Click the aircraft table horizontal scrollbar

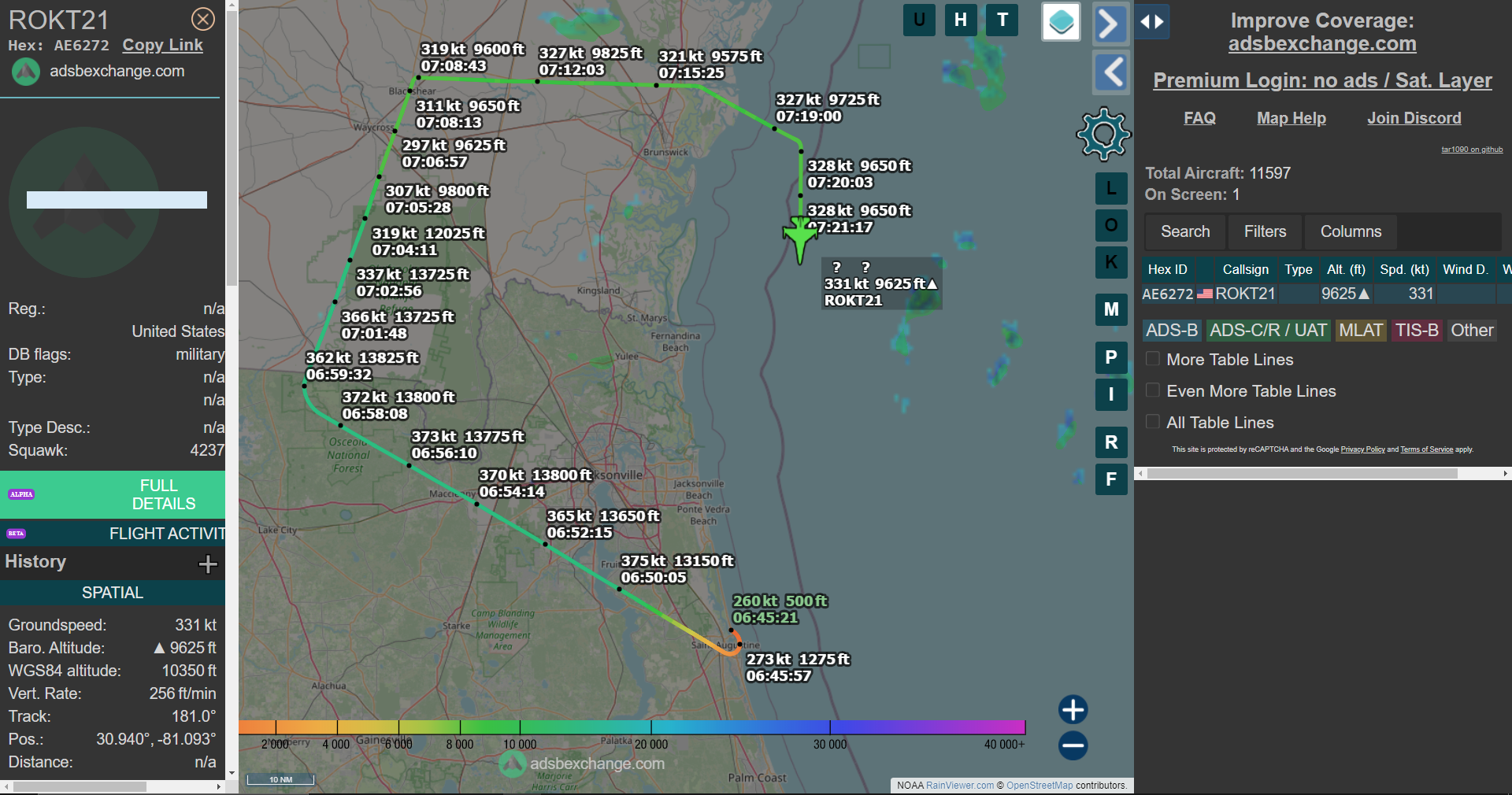point(1302,474)
